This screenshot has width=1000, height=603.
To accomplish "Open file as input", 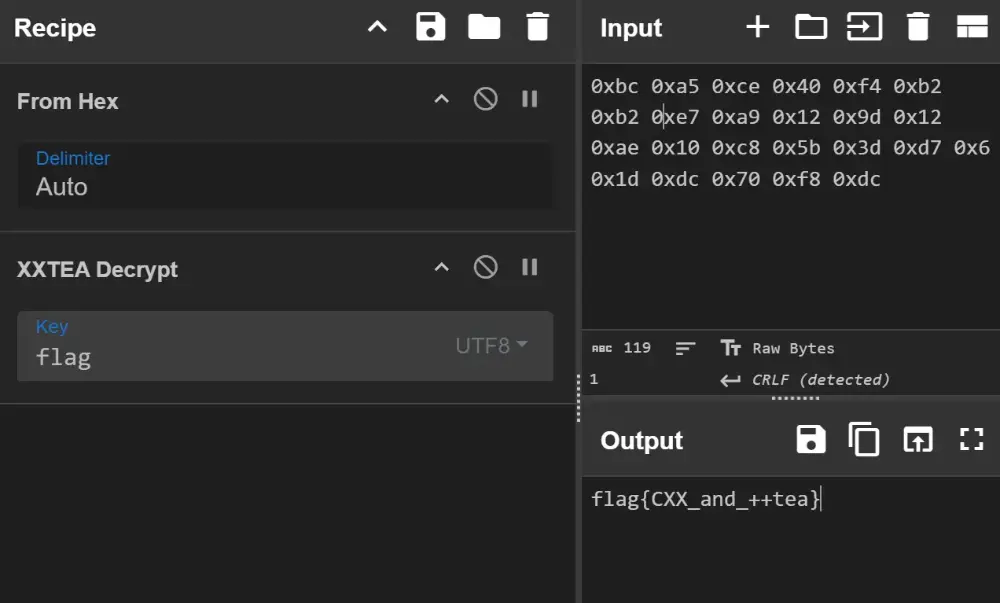I will coord(864,27).
